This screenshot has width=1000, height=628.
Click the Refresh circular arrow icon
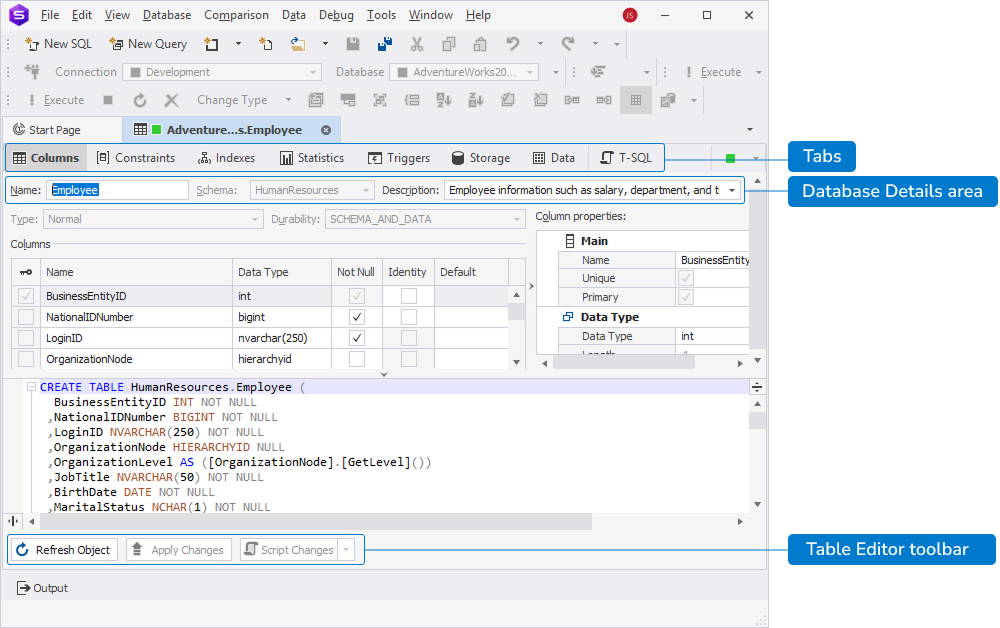140,100
